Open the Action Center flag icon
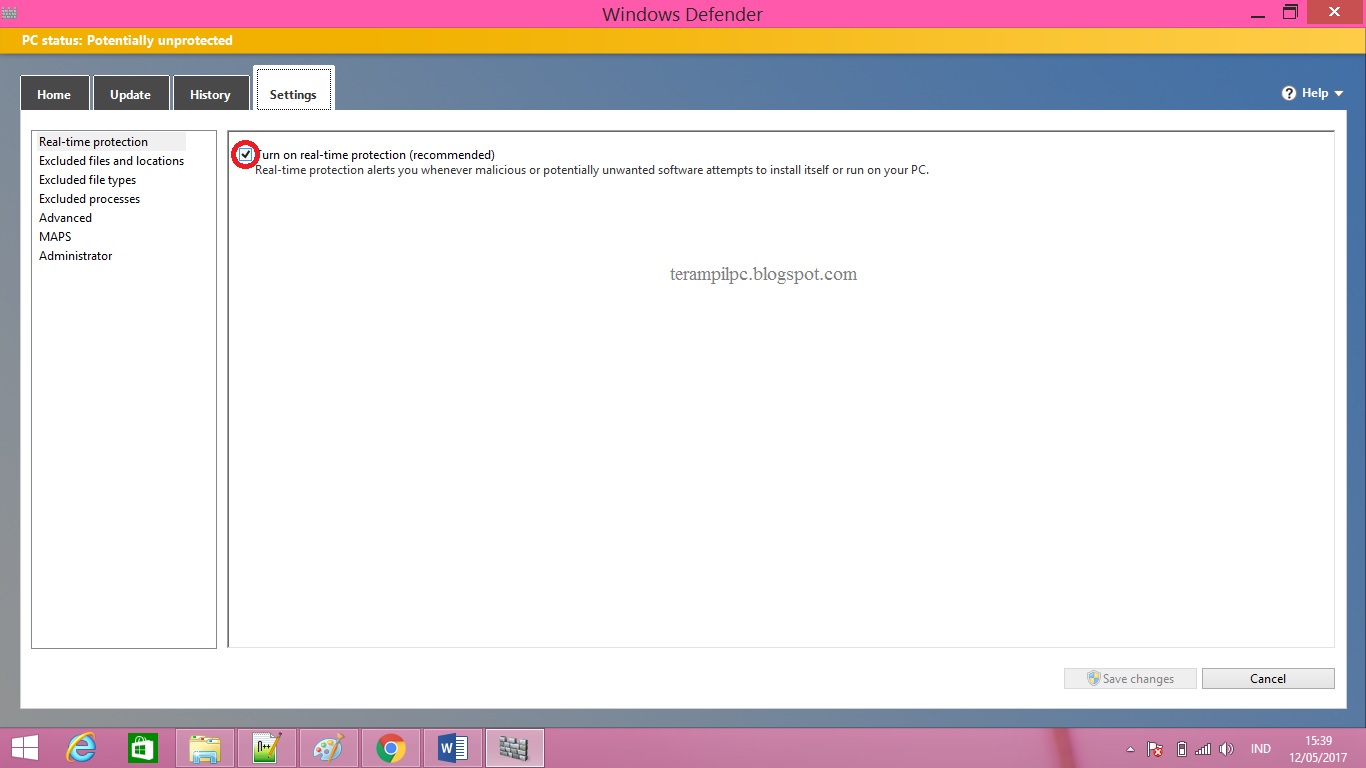The height and width of the screenshot is (768, 1366). (1155, 749)
